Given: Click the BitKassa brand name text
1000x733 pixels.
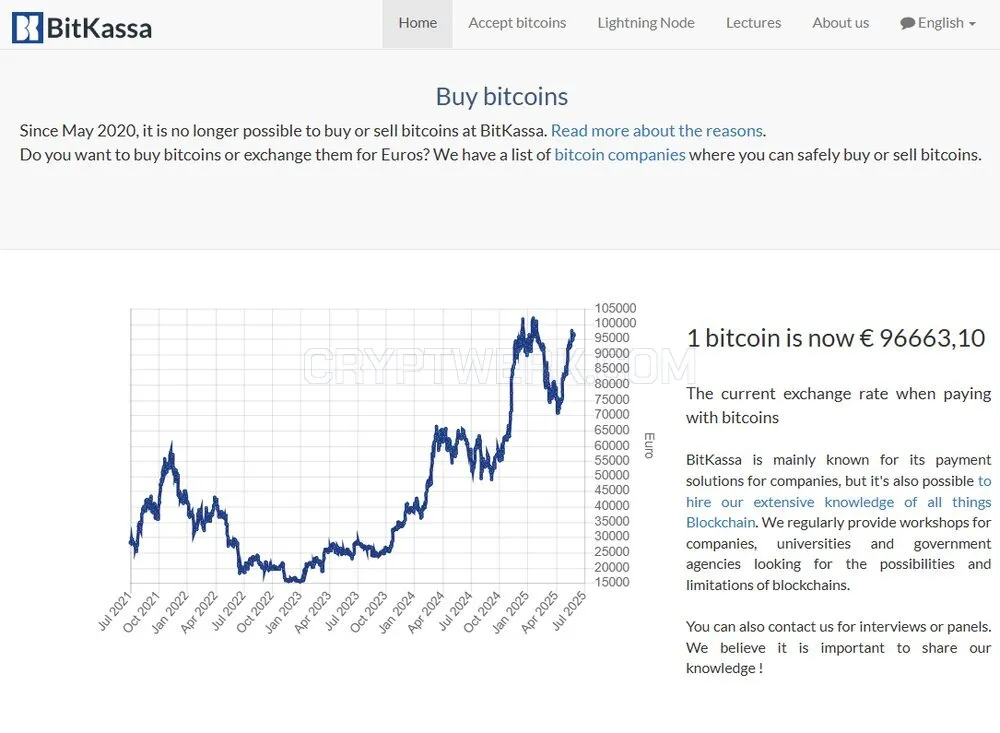Looking at the screenshot, I should 99,28.
